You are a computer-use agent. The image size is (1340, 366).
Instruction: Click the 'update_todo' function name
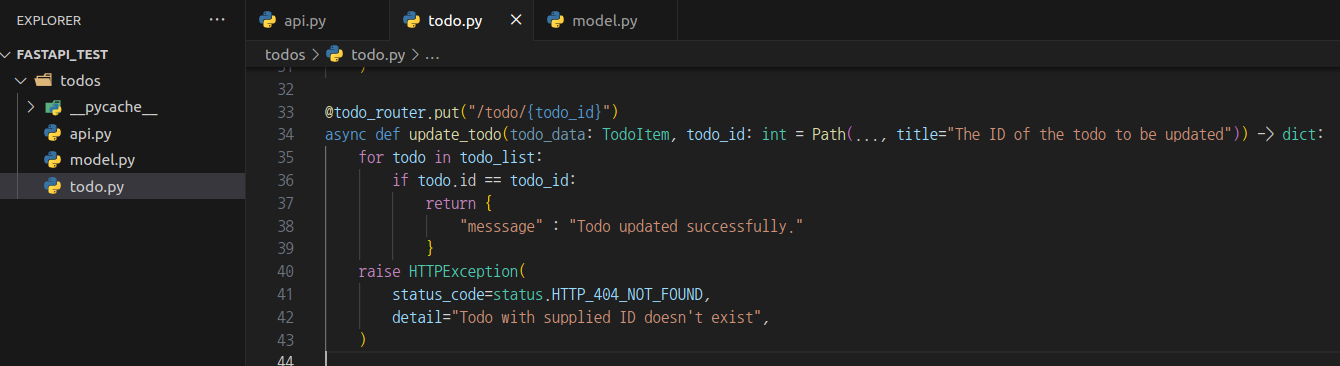click(x=455, y=134)
